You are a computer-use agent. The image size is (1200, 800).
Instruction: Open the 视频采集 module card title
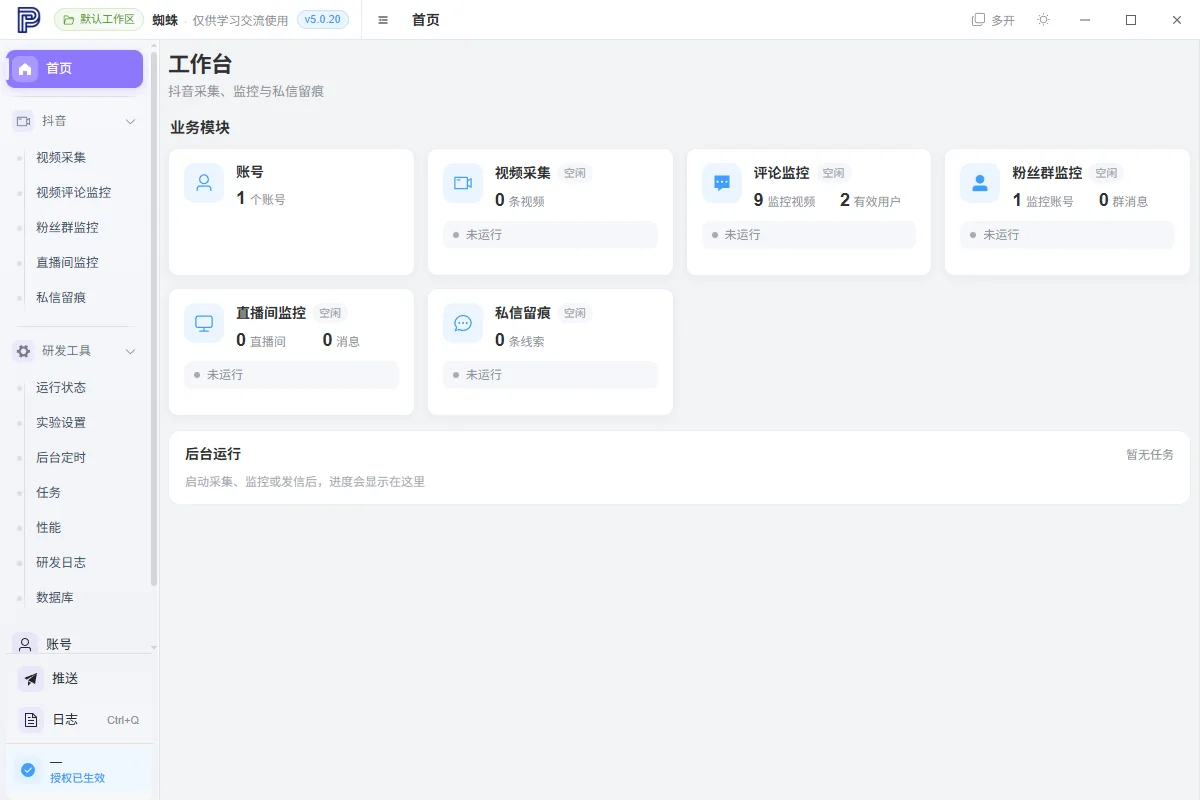(523, 172)
